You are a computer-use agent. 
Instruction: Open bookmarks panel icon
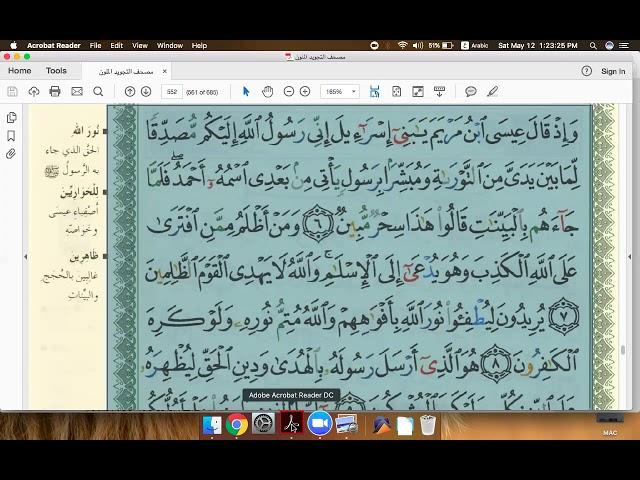(x=11, y=136)
